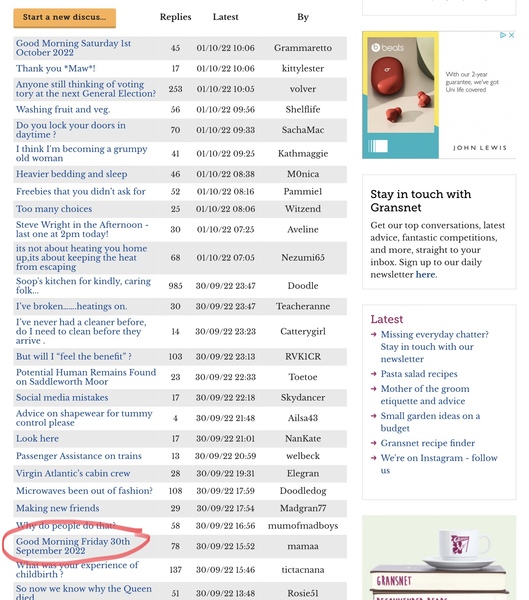This screenshot has width=529, height=600.
Task: Click the red earbuds advert image
Action: point(400,85)
